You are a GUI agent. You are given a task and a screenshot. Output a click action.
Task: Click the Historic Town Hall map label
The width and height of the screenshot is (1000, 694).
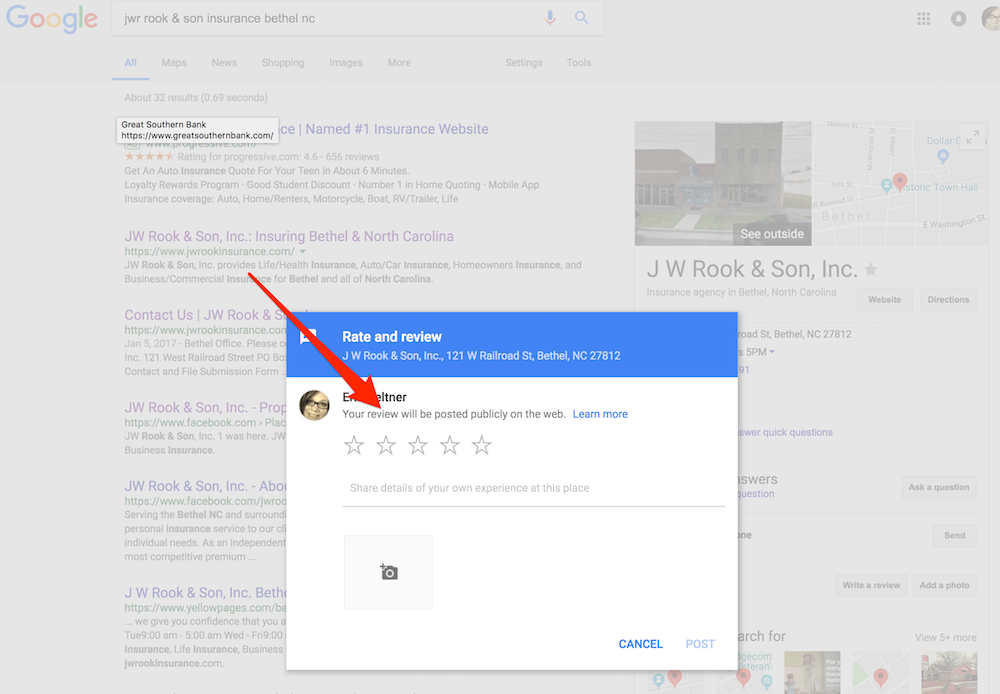tap(941, 188)
